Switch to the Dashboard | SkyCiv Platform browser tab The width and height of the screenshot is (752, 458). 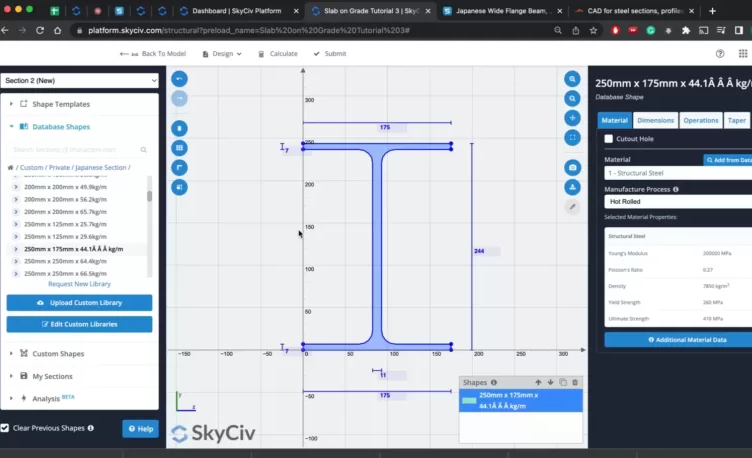pos(237,11)
